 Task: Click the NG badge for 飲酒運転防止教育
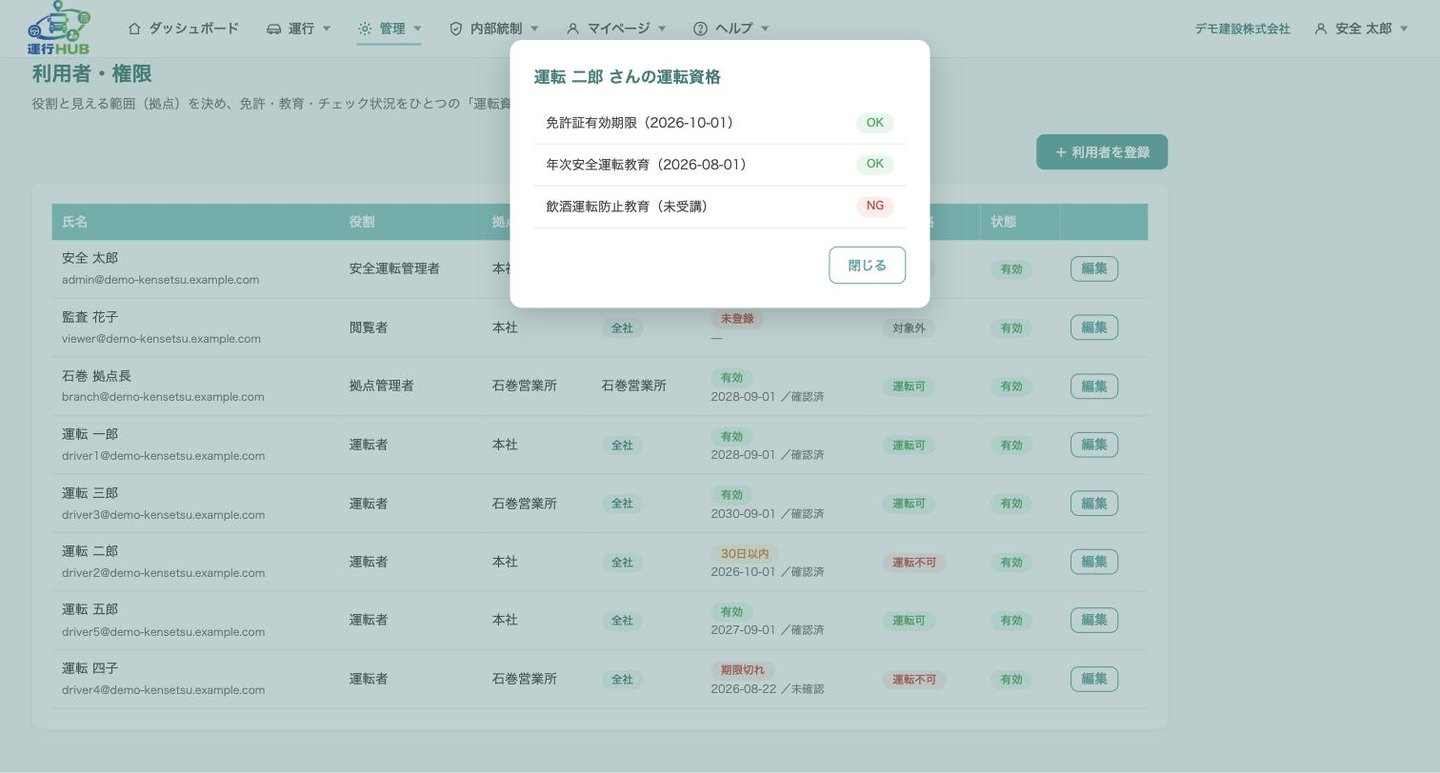[x=875, y=206]
